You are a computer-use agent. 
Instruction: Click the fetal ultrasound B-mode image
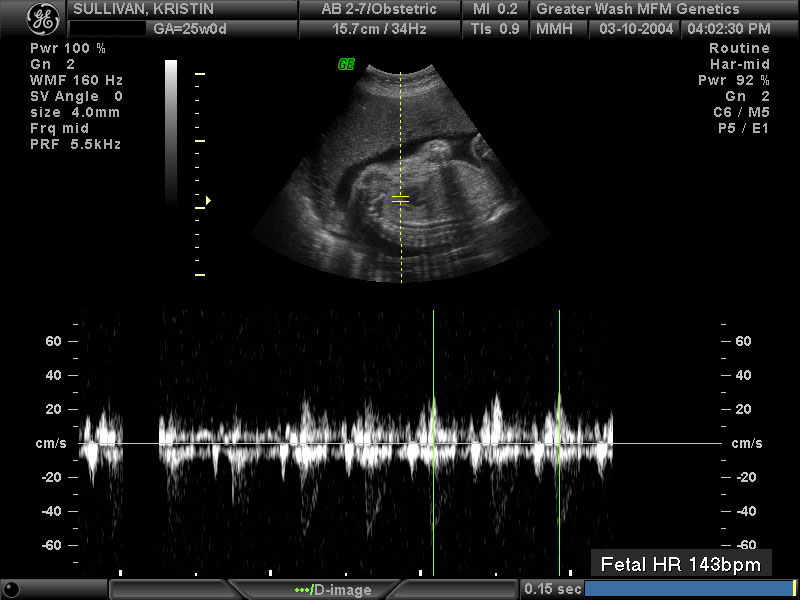401,173
